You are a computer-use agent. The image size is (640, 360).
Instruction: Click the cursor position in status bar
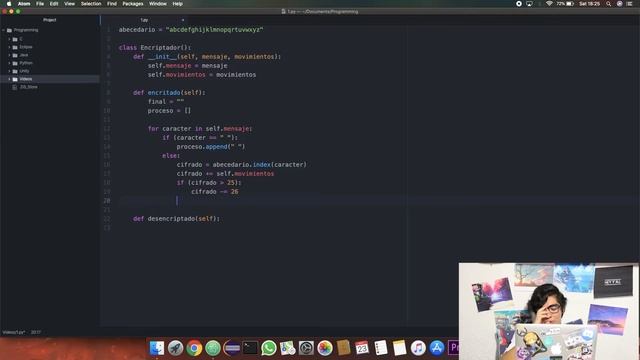[36, 332]
